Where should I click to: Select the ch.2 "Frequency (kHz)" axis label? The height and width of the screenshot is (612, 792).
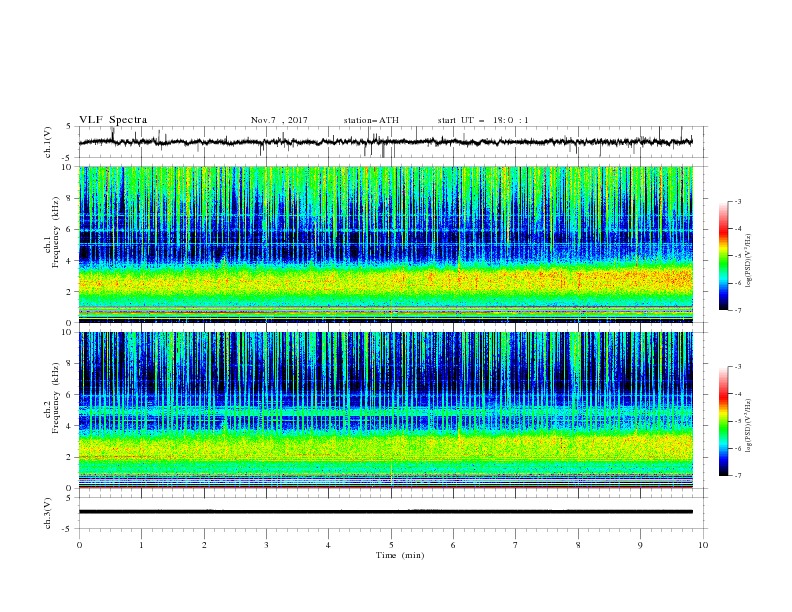pos(56,397)
